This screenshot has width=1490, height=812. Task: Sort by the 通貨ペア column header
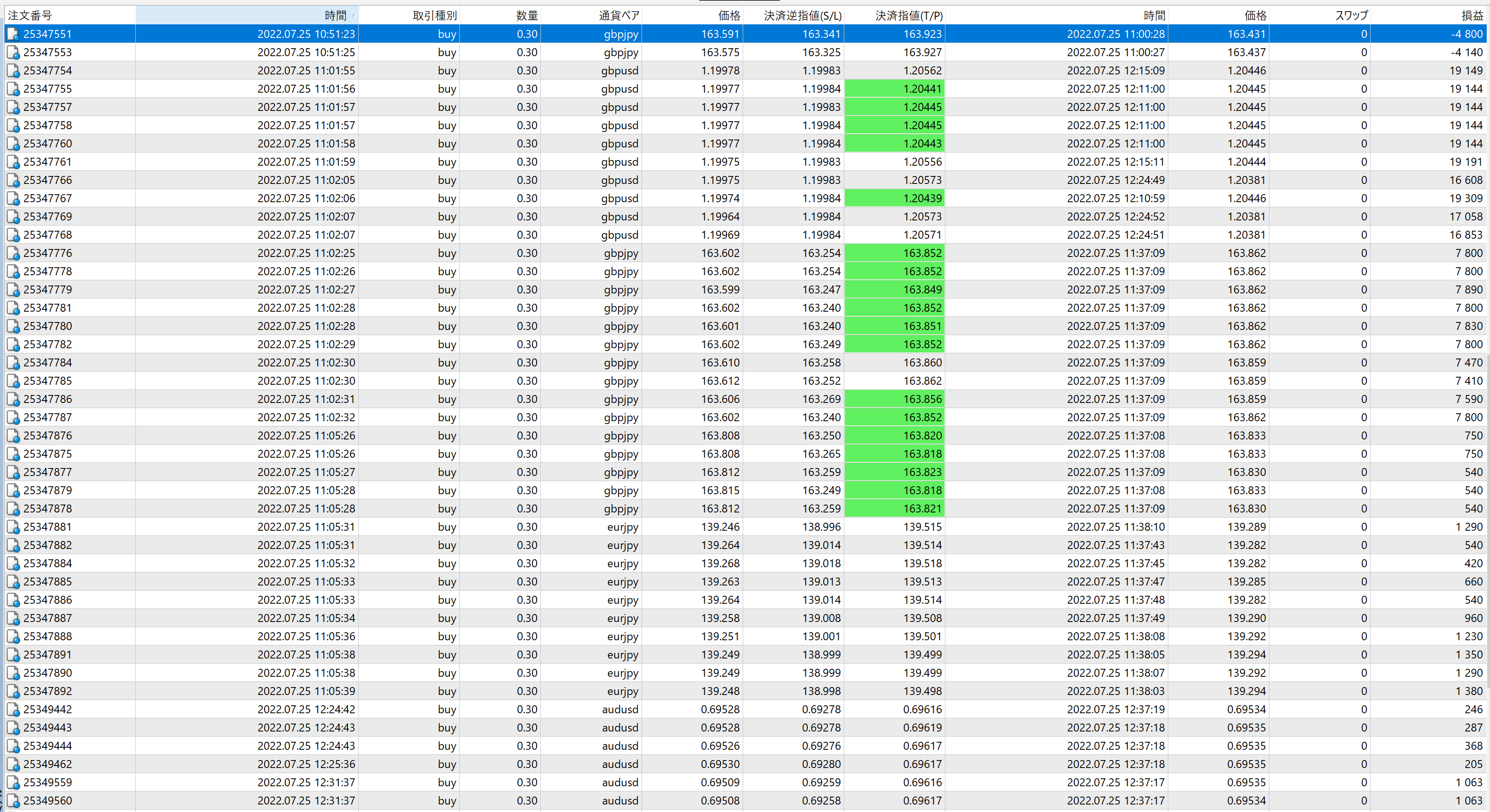(591, 15)
